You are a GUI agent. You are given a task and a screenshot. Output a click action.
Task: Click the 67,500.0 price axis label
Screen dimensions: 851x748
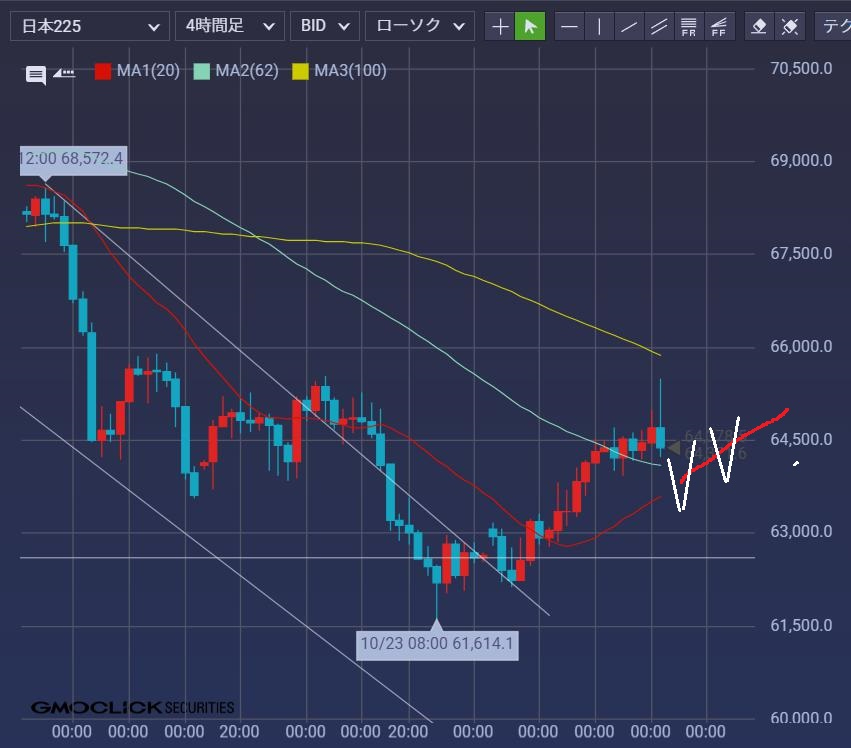click(x=801, y=253)
